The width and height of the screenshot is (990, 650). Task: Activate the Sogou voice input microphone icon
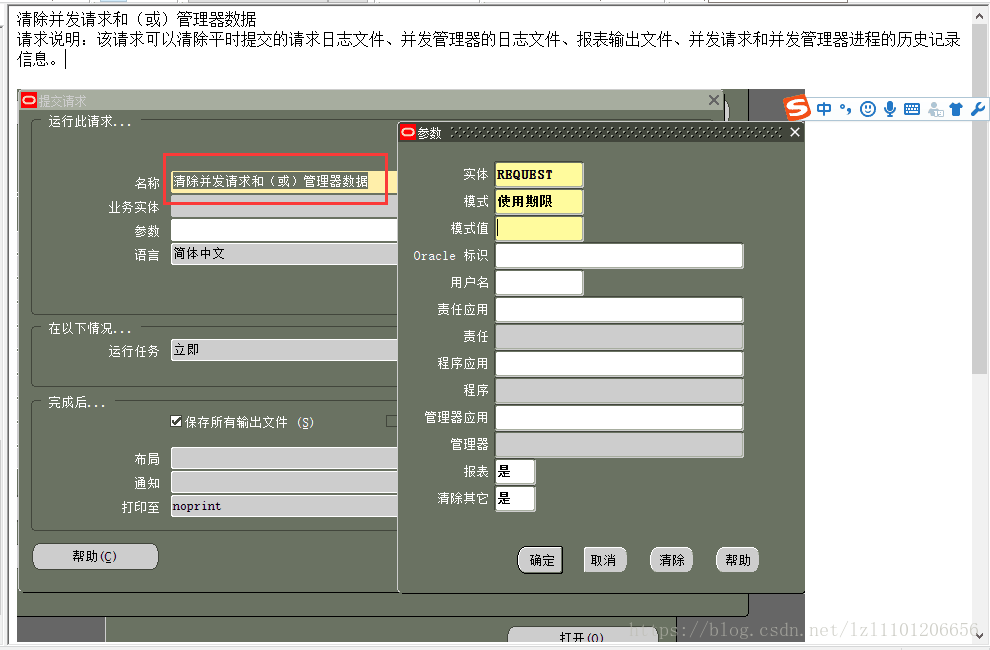pos(890,109)
